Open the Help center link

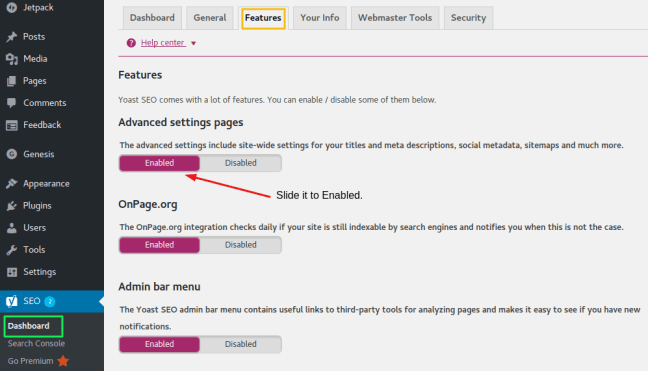(x=163, y=43)
